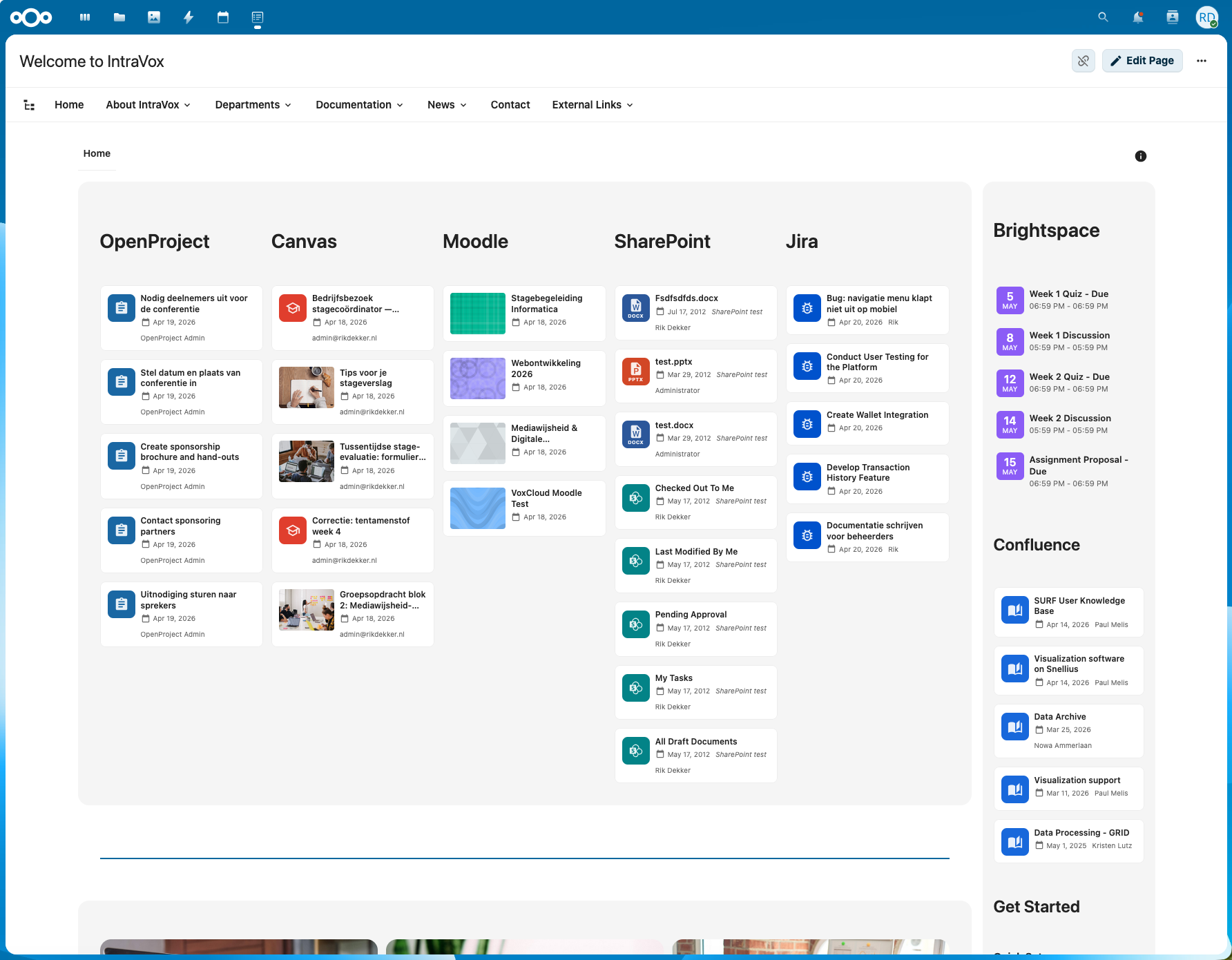Viewport: 1232px width, 960px height.
Task: Open Create sponsorship brochure and hand-outs
Action: (x=182, y=466)
